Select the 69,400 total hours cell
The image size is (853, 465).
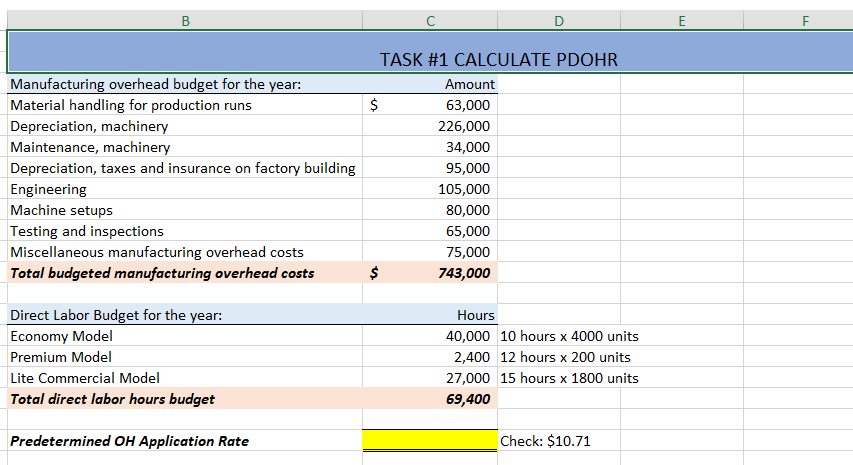click(430, 399)
